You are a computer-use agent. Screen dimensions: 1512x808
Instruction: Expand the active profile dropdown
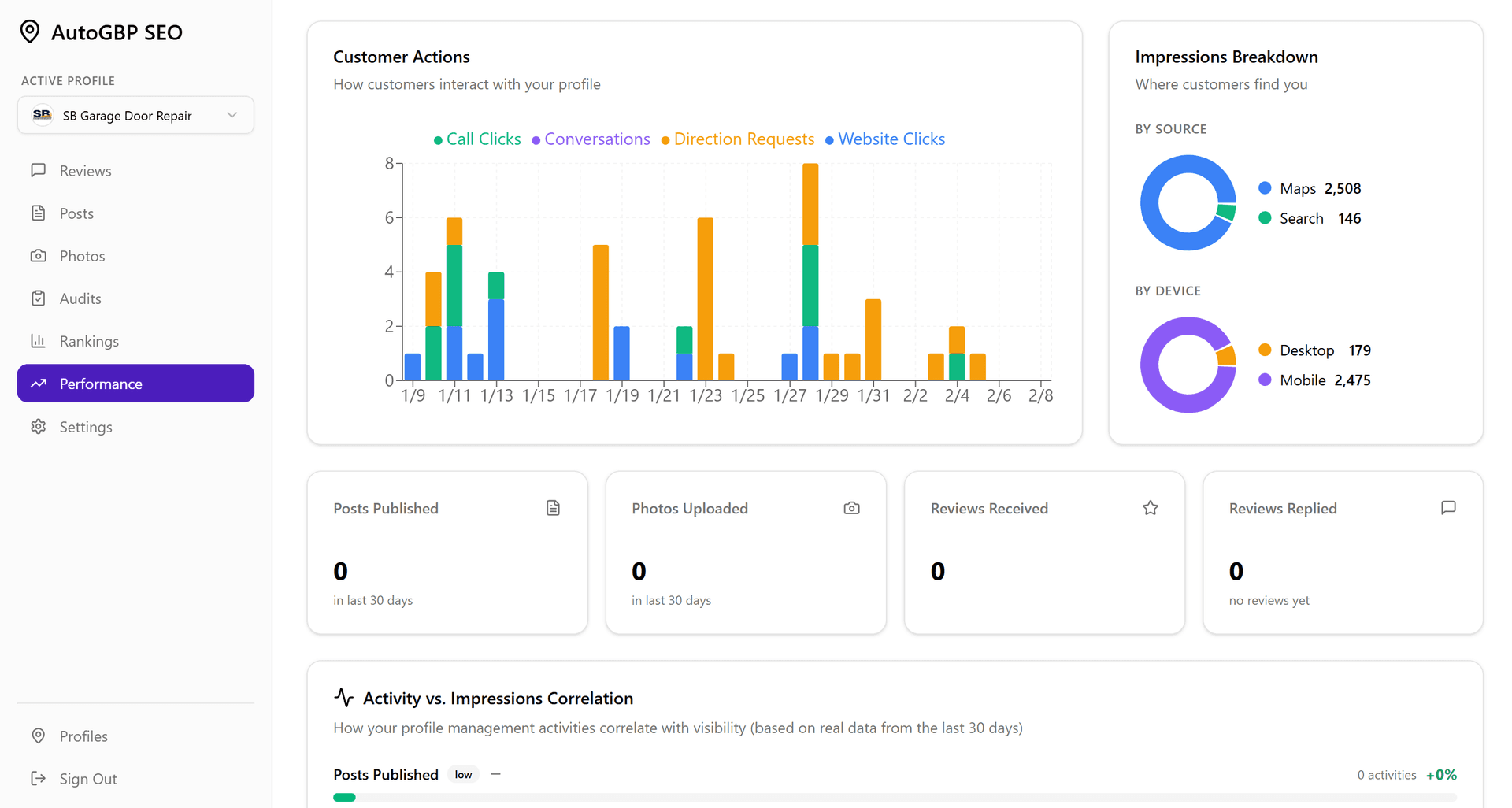pos(232,115)
